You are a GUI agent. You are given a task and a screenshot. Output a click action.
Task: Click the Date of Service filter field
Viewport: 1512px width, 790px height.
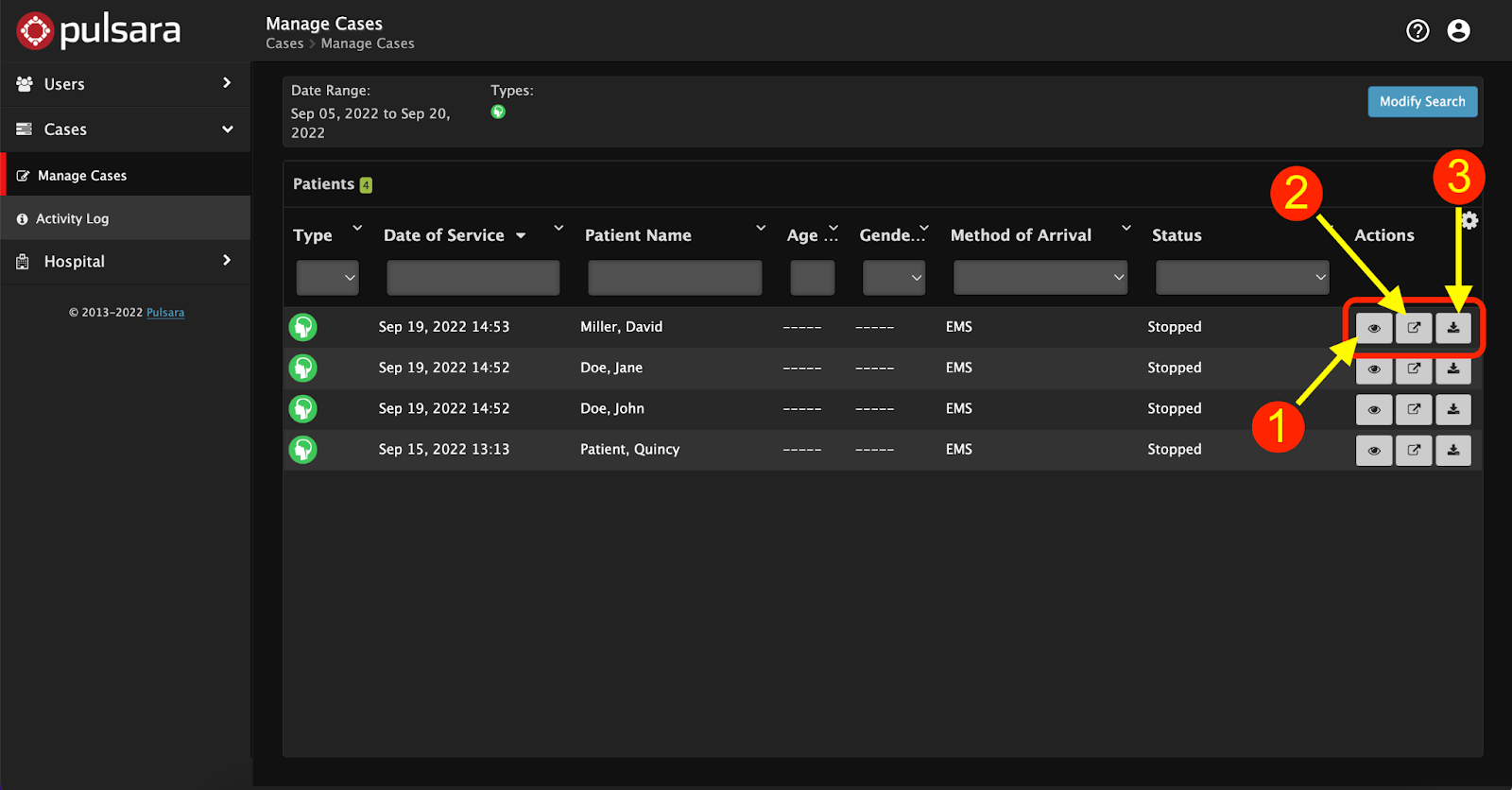[473, 278]
